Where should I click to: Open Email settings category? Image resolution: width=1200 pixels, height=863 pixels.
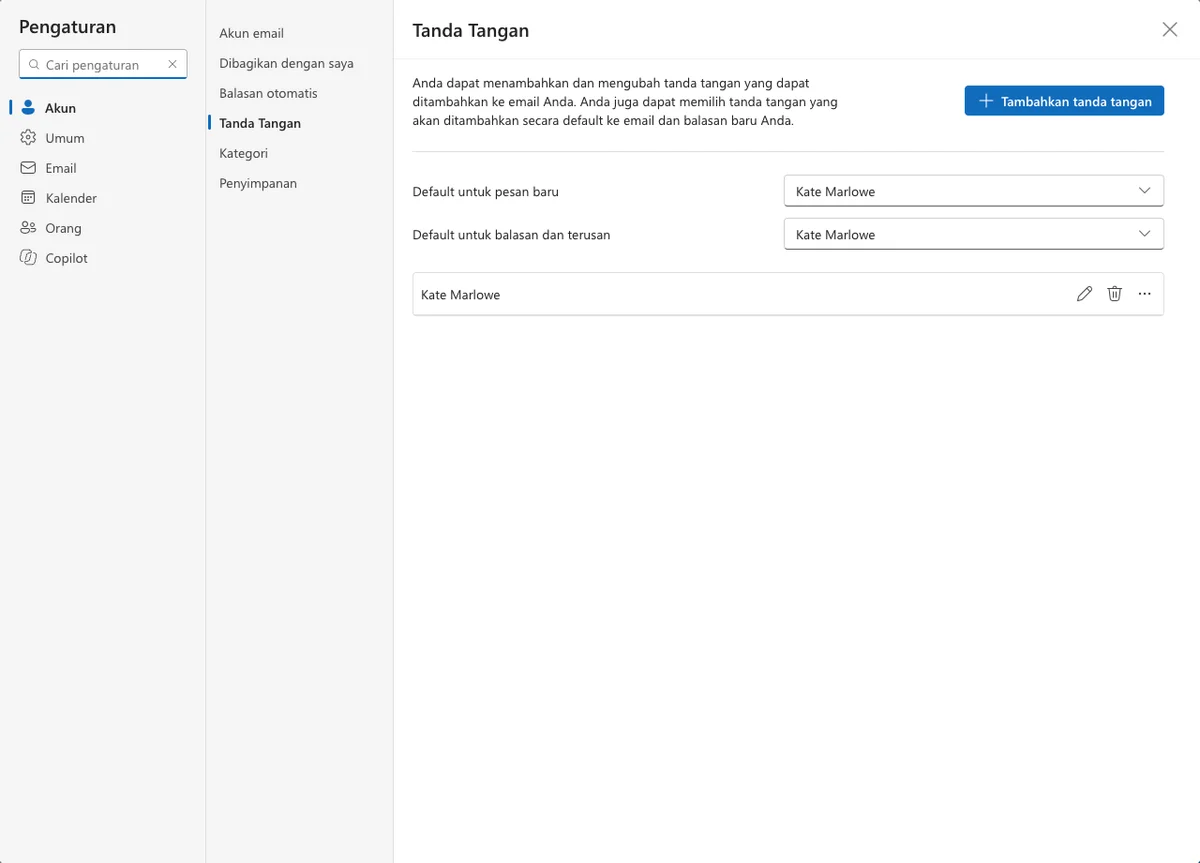(x=103, y=168)
